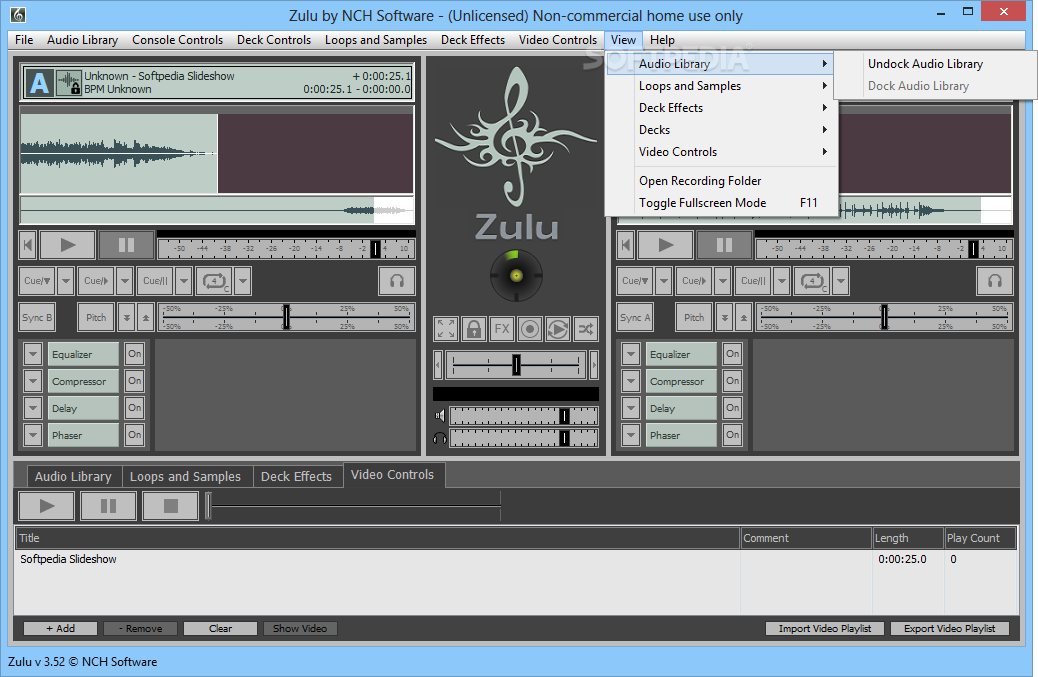Open Deck A loop length dropdown

coord(243,281)
